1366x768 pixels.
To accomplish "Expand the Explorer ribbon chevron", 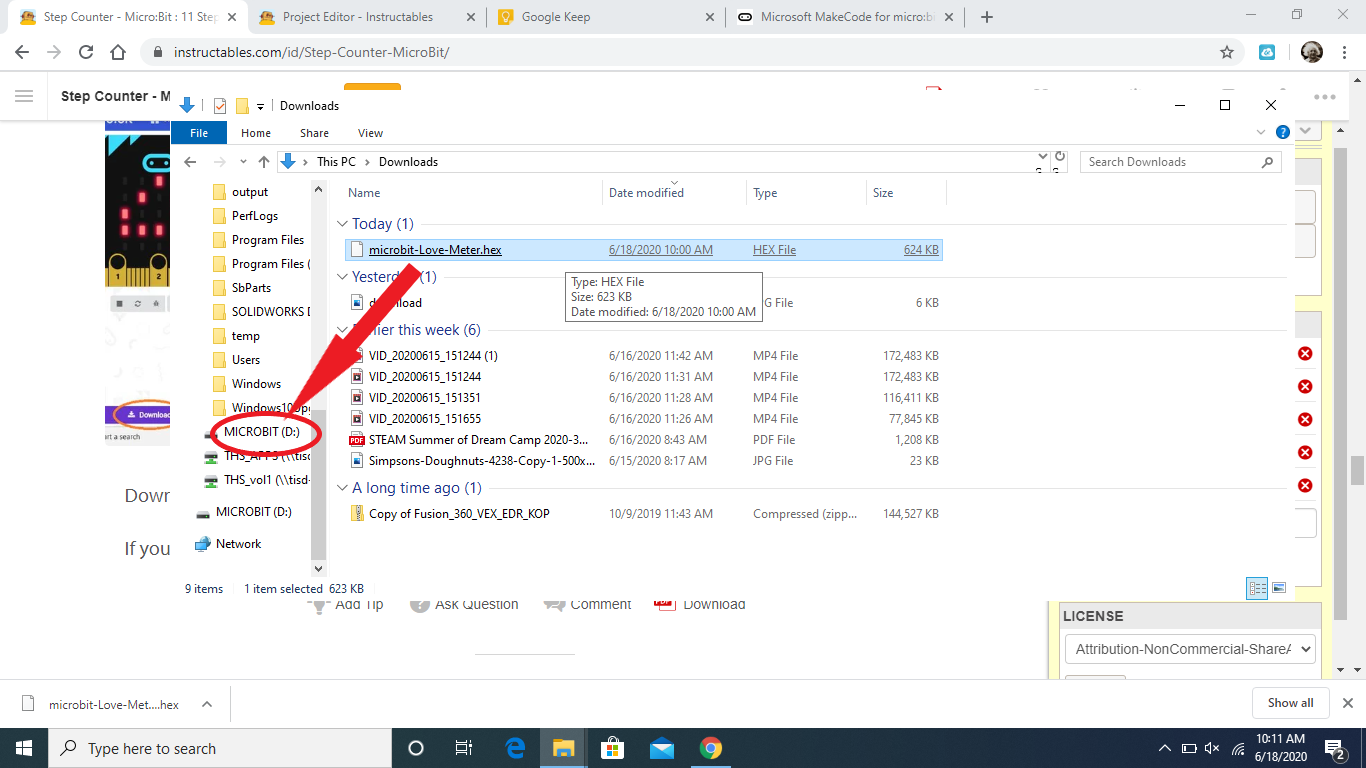I will [x=1261, y=132].
